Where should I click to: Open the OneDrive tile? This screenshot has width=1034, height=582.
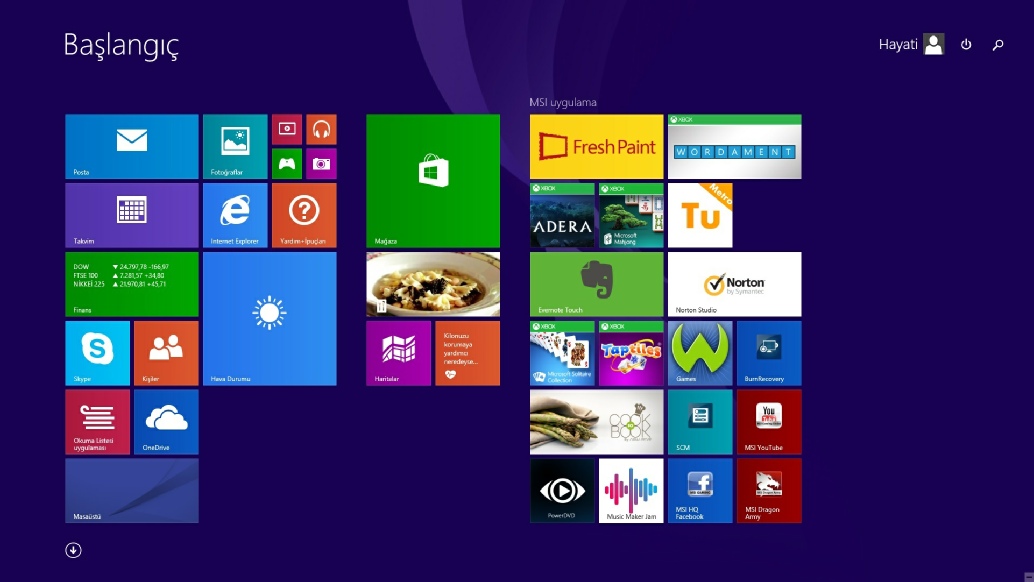(x=166, y=422)
